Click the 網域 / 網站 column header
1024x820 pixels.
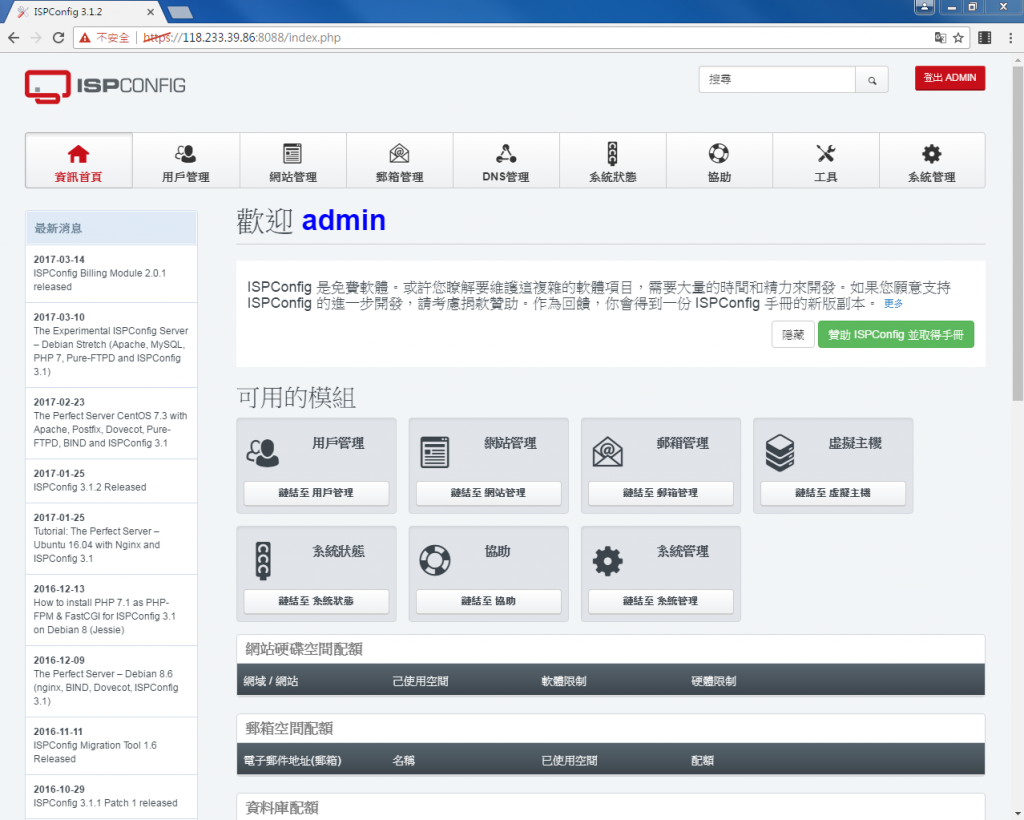tap(270, 681)
